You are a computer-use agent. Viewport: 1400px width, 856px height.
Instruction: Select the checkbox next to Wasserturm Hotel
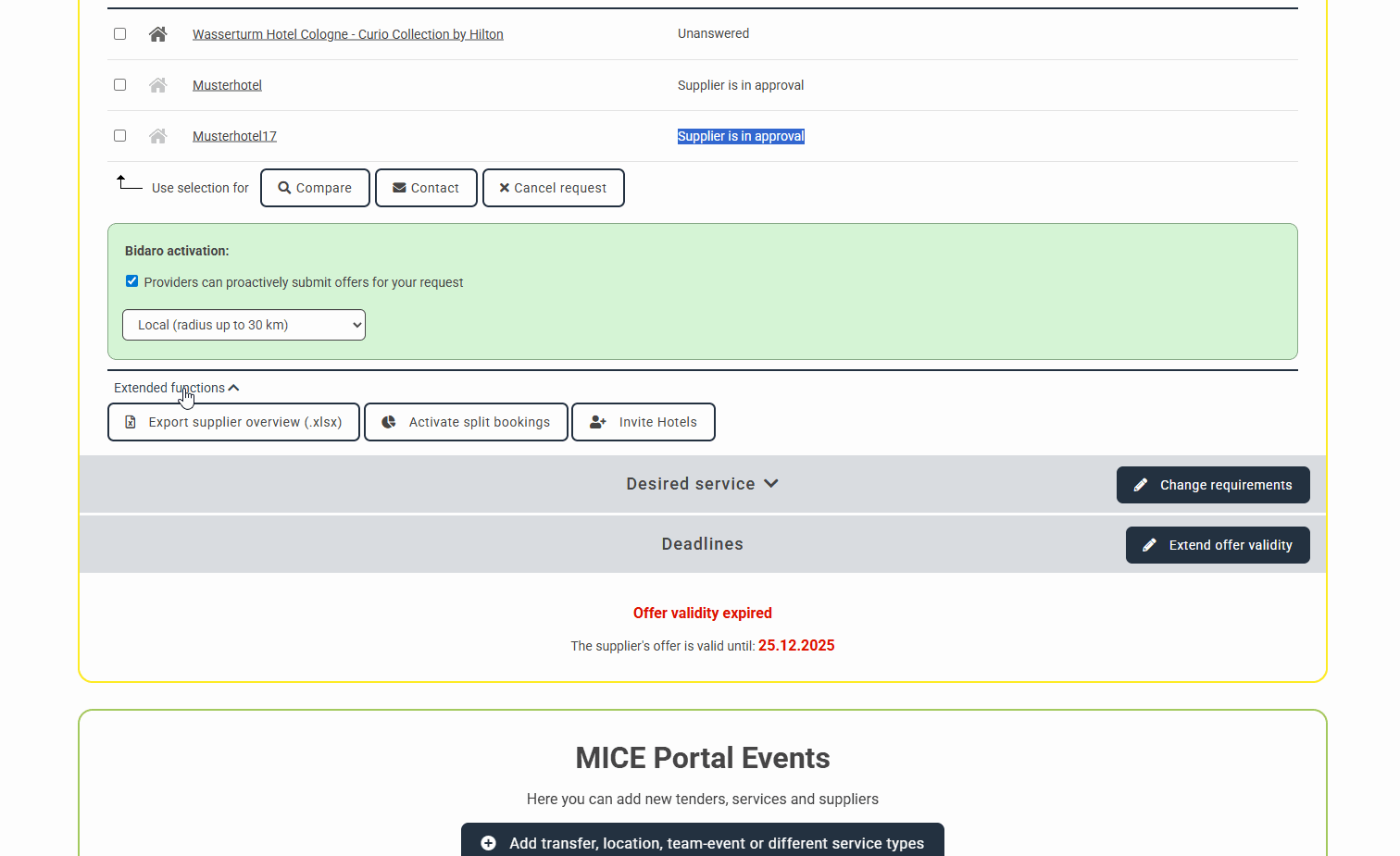119,33
